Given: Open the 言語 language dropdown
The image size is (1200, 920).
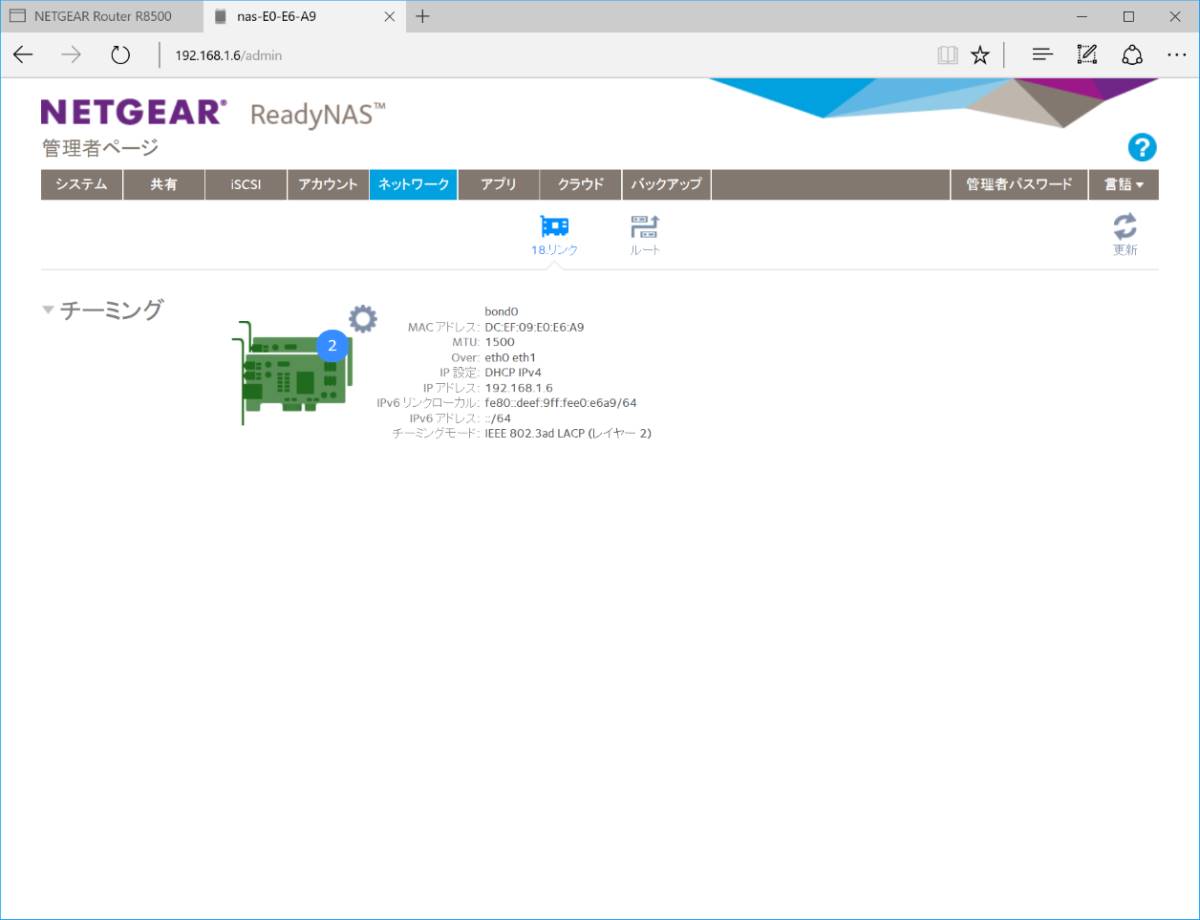Looking at the screenshot, I should click(x=1123, y=185).
